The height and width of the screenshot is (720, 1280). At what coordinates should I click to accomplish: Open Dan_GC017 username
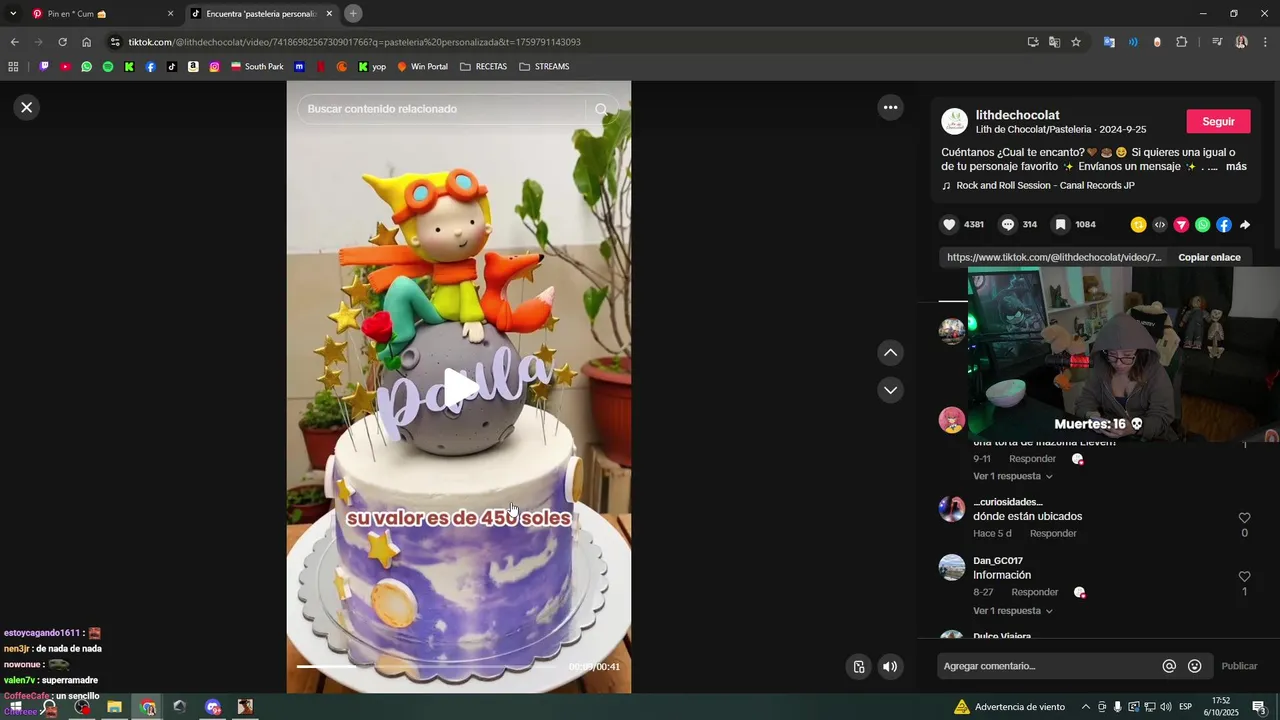point(998,561)
